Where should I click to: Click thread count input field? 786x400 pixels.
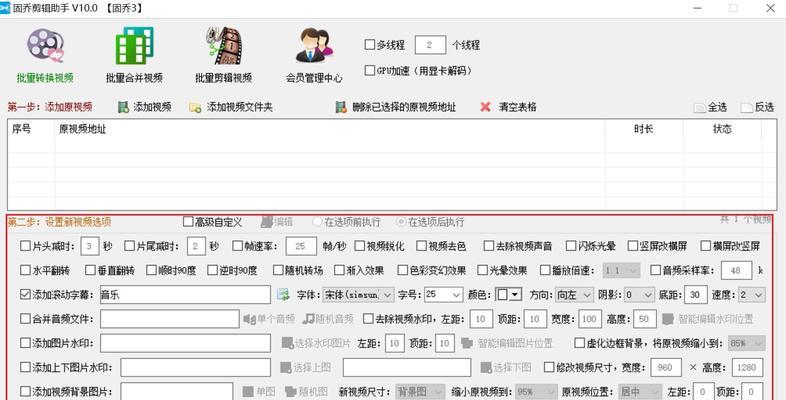(x=430, y=45)
